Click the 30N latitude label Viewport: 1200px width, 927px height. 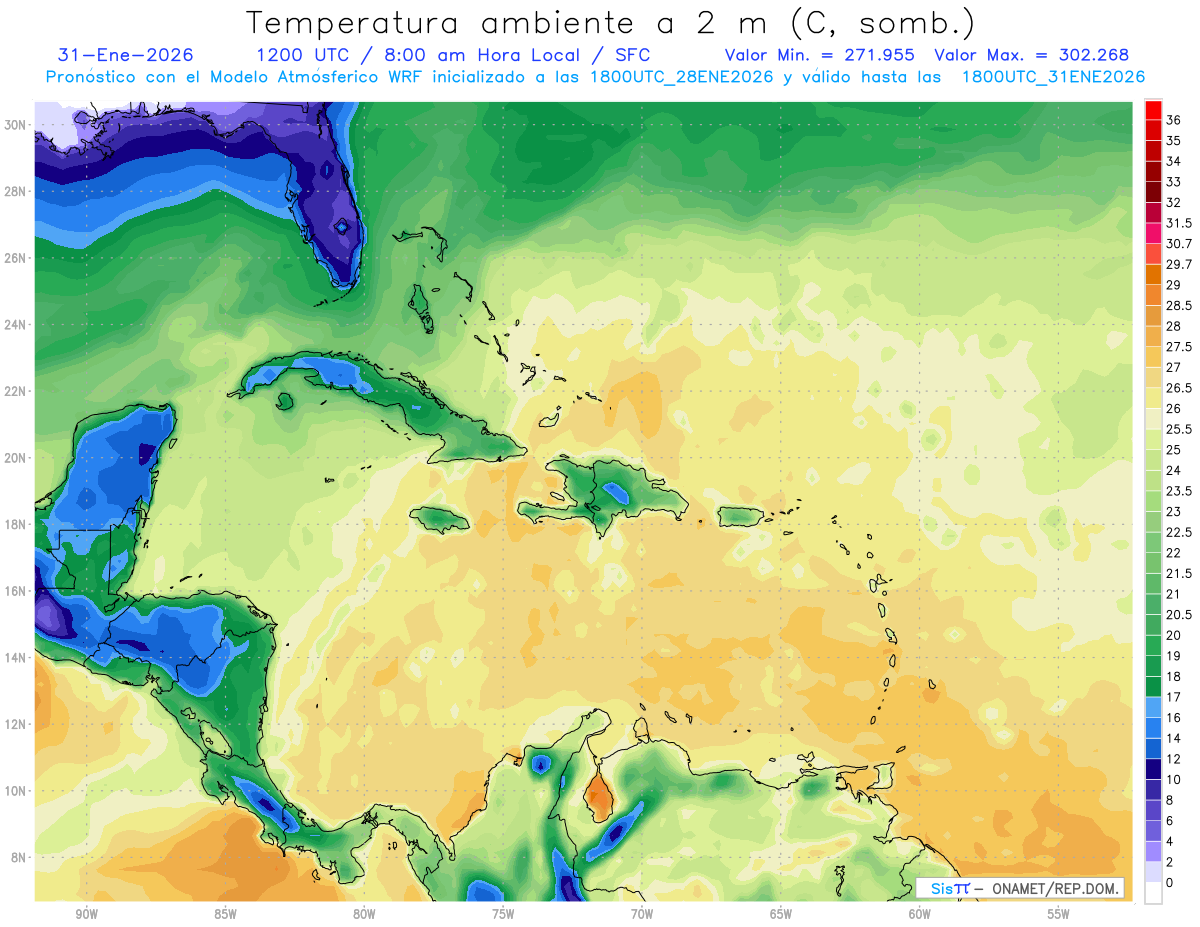(15, 124)
